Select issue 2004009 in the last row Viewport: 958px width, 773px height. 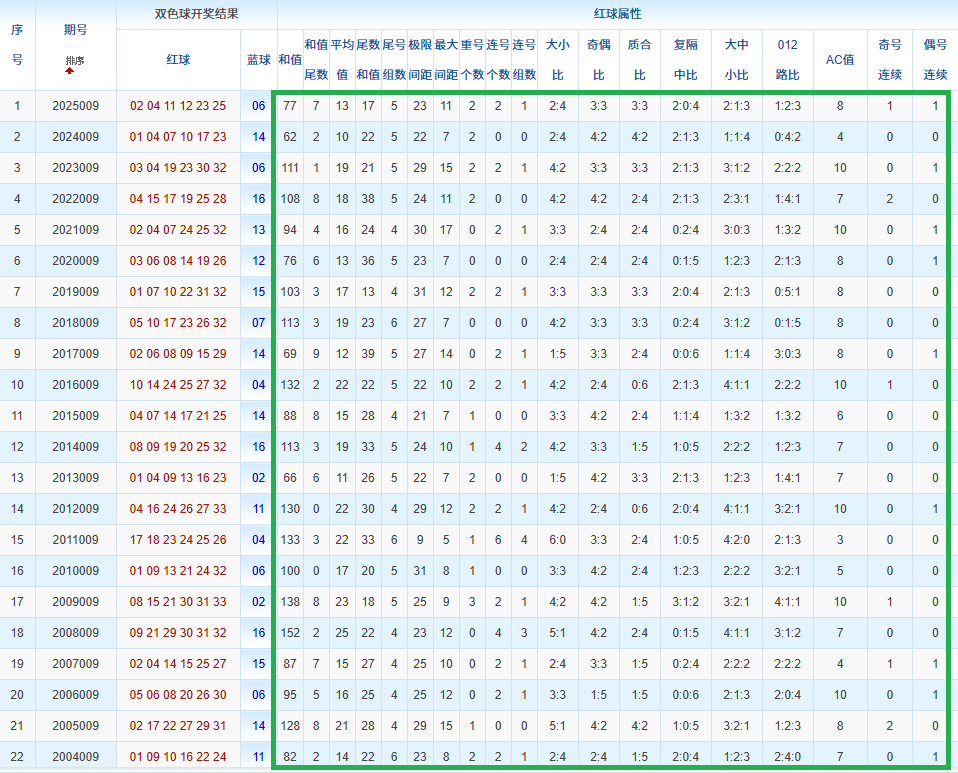(x=75, y=757)
